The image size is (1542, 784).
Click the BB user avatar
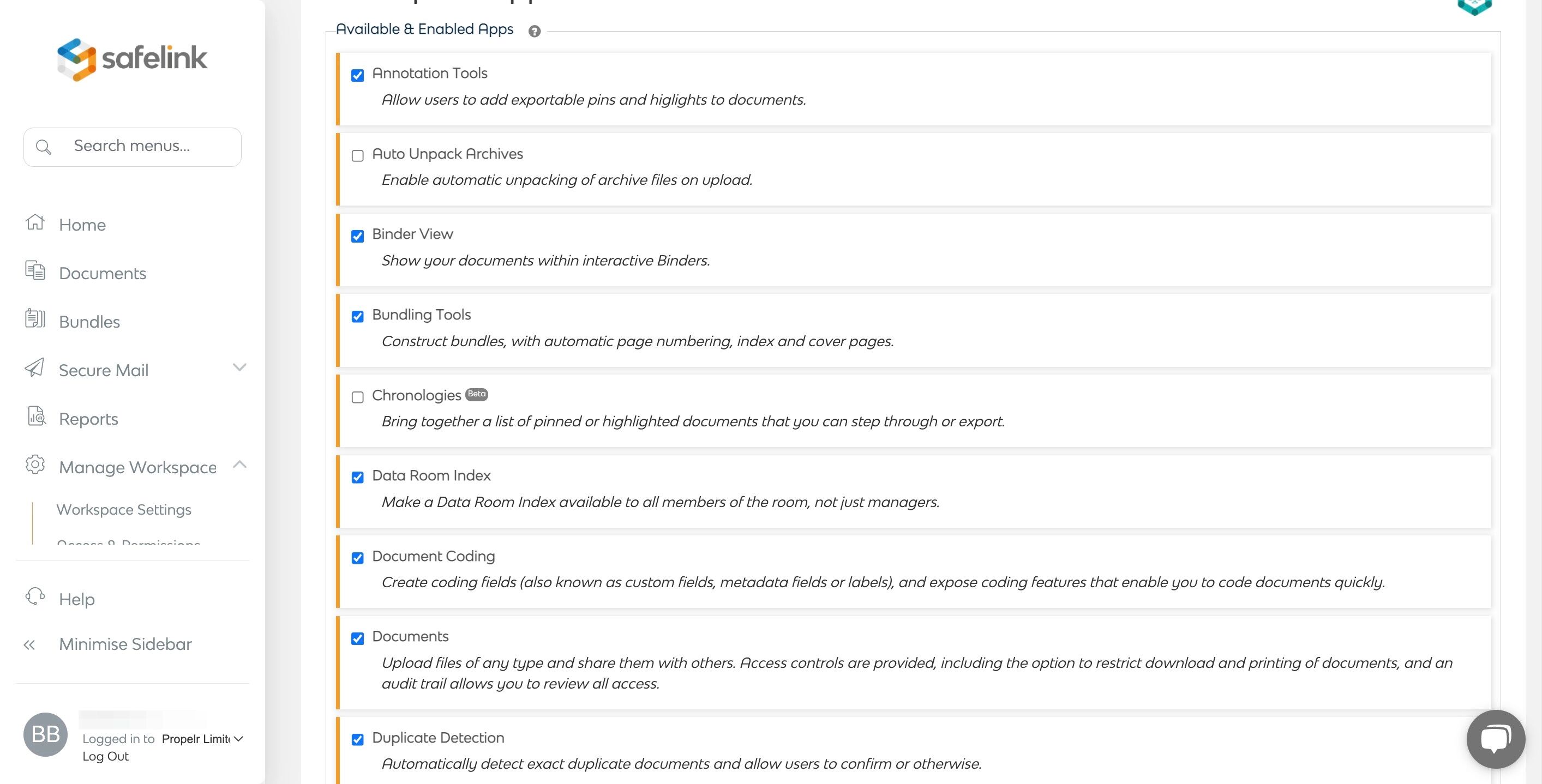[45, 734]
